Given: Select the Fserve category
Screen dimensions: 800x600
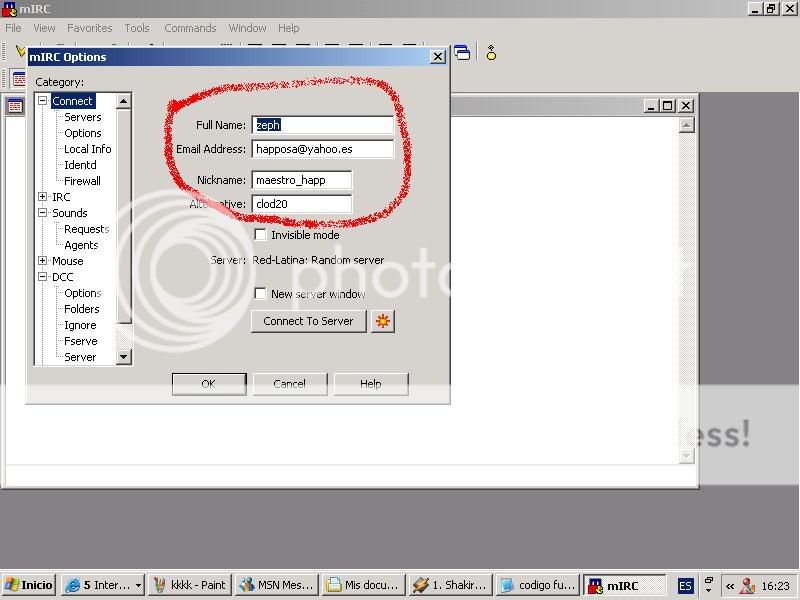Looking at the screenshot, I should (x=81, y=341).
